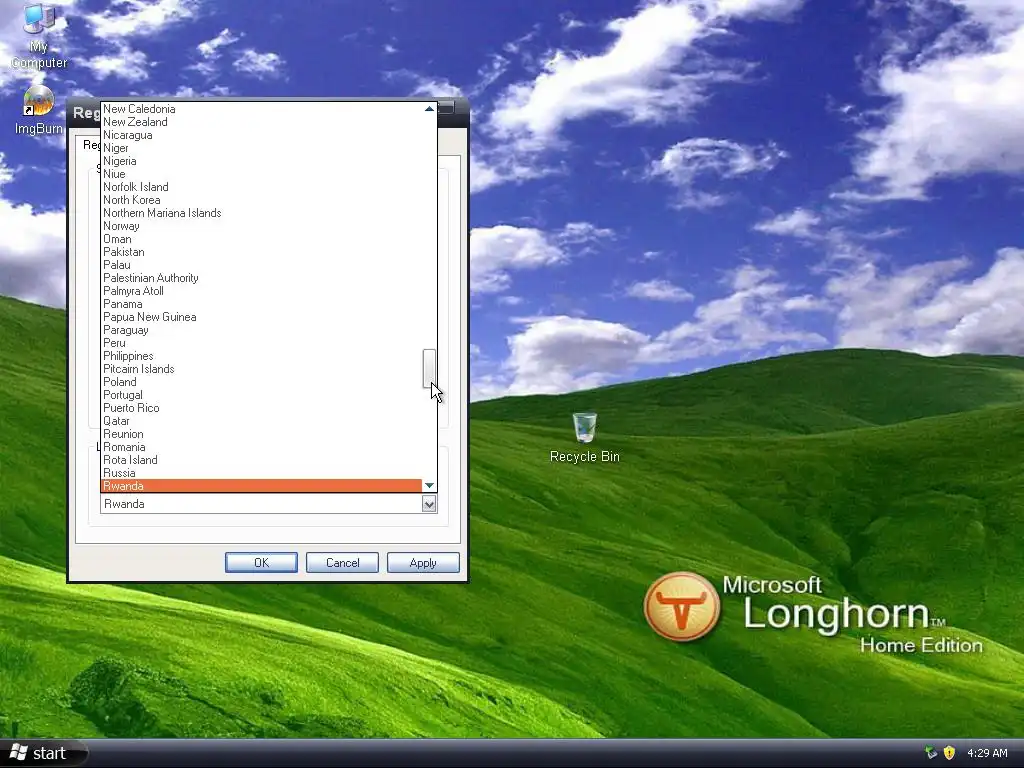
Task: Select Philippines in the list
Action: point(261,356)
